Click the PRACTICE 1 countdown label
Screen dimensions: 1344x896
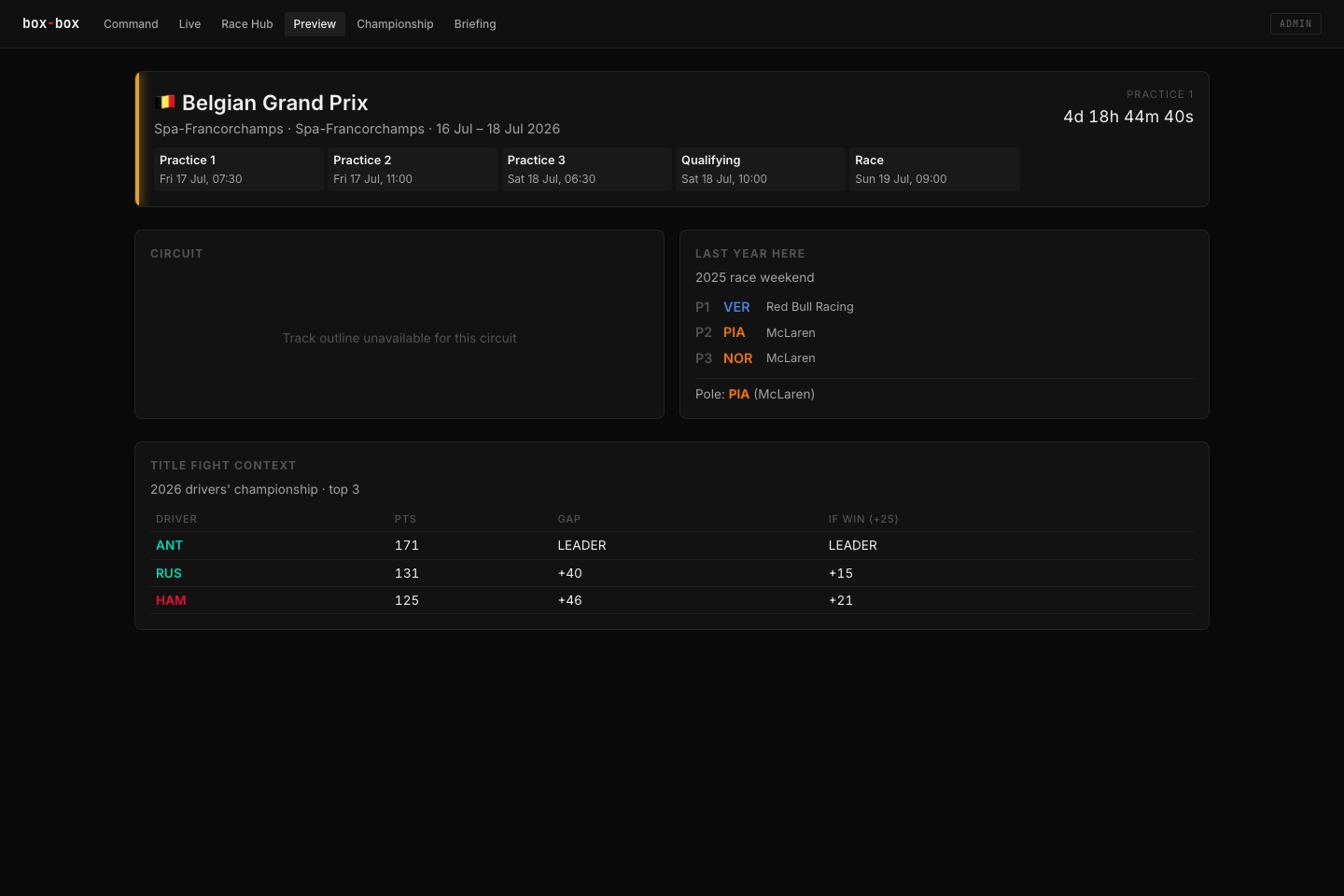(1160, 94)
